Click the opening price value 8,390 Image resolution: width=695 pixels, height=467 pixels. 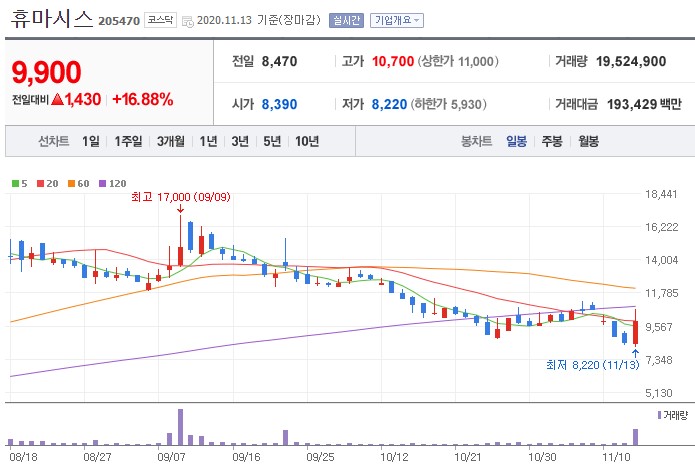(x=279, y=104)
